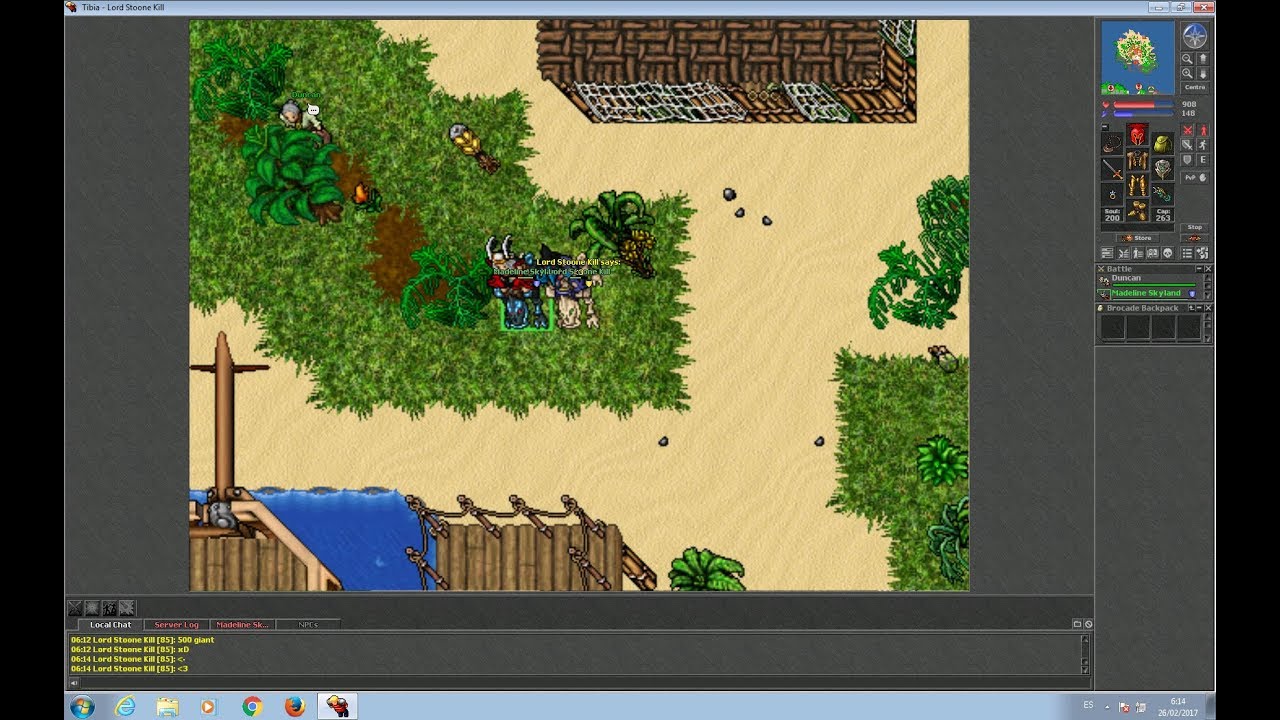Image resolution: width=1280 pixels, height=720 pixels.
Task: Click the island minimap view
Action: (1137, 58)
